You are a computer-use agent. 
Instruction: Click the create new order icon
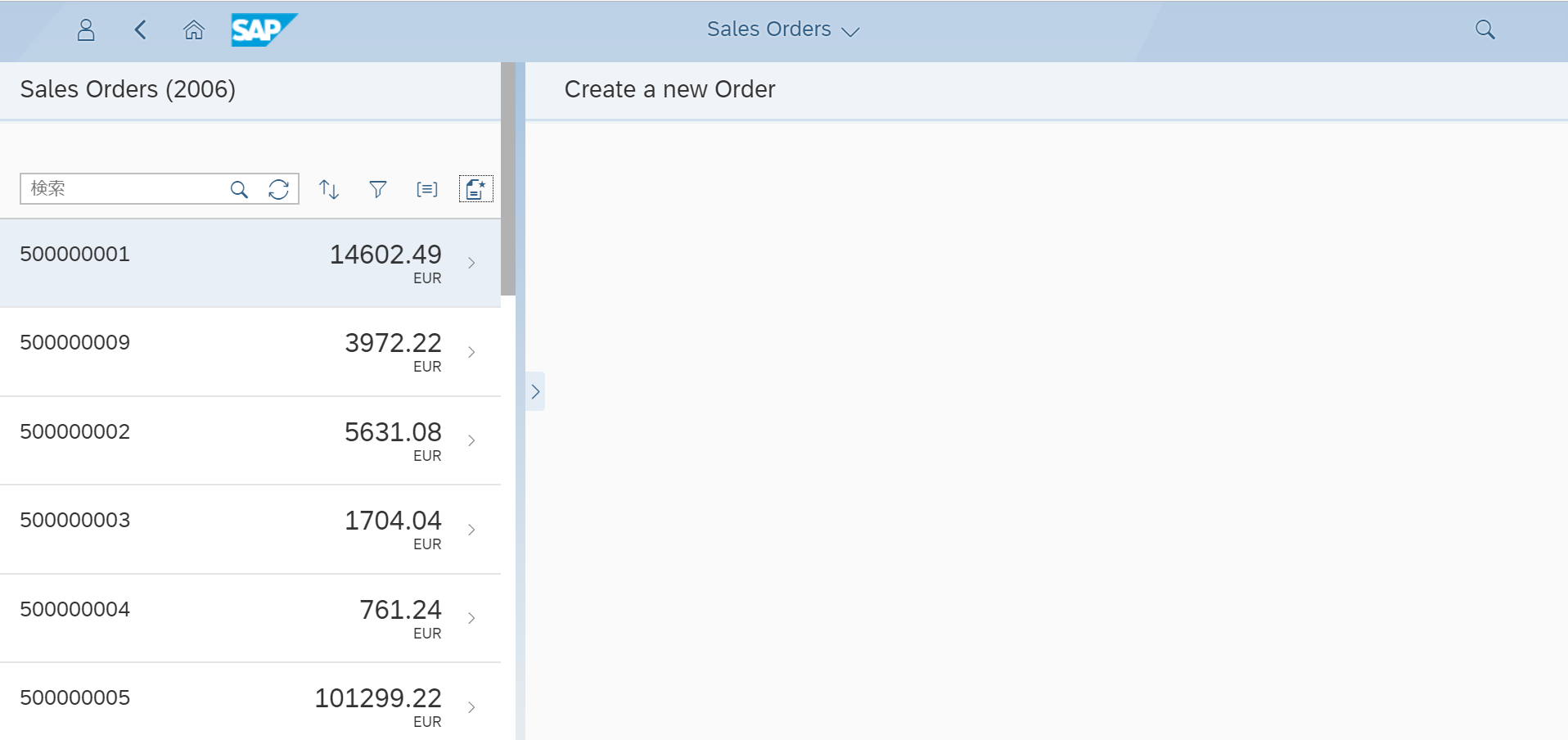pos(475,189)
